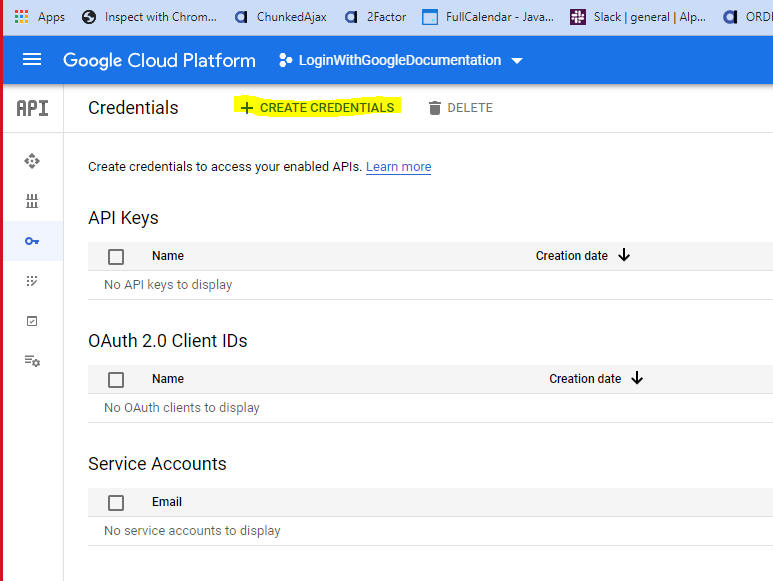This screenshot has width=773, height=581.
Task: Click the Create Credentials button
Action: (317, 107)
